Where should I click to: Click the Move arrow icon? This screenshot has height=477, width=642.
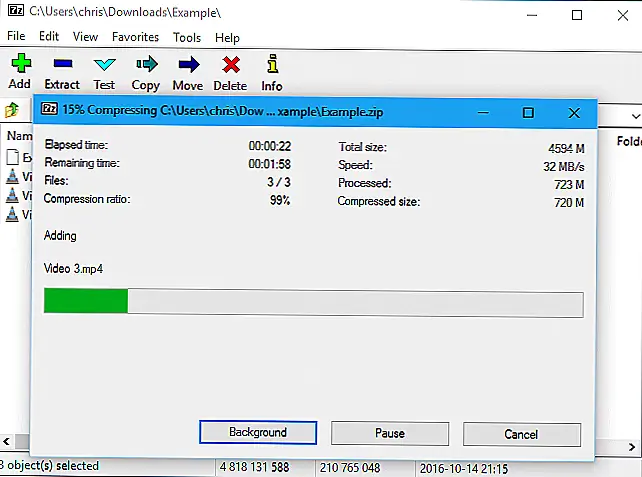pyautogui.click(x=187, y=65)
